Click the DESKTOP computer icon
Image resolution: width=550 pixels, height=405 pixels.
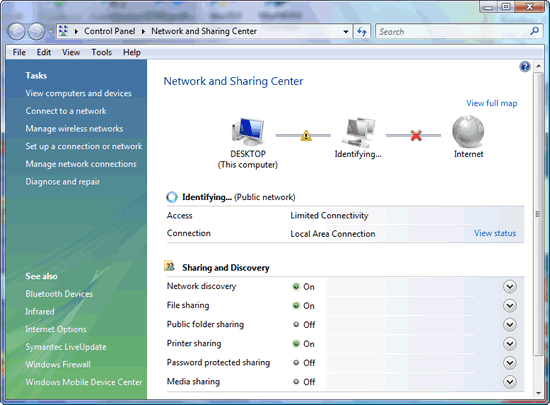(248, 132)
